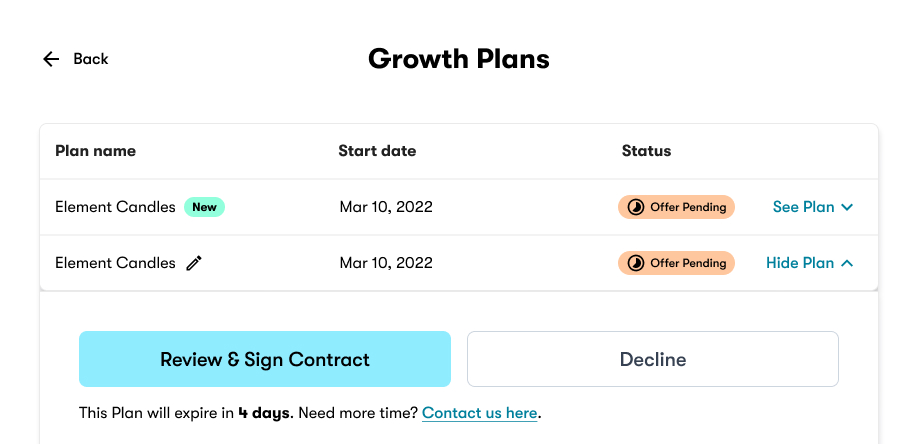Click the Growth Plans page title
This screenshot has height=444, width=916.
pyautogui.click(x=459, y=59)
